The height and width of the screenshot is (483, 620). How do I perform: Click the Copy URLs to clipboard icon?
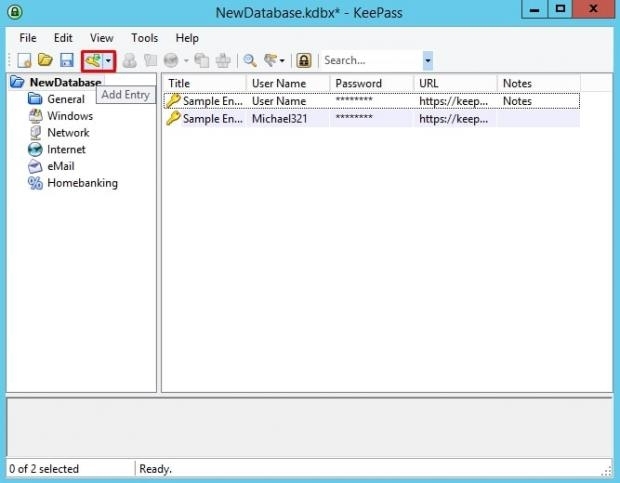point(202,60)
